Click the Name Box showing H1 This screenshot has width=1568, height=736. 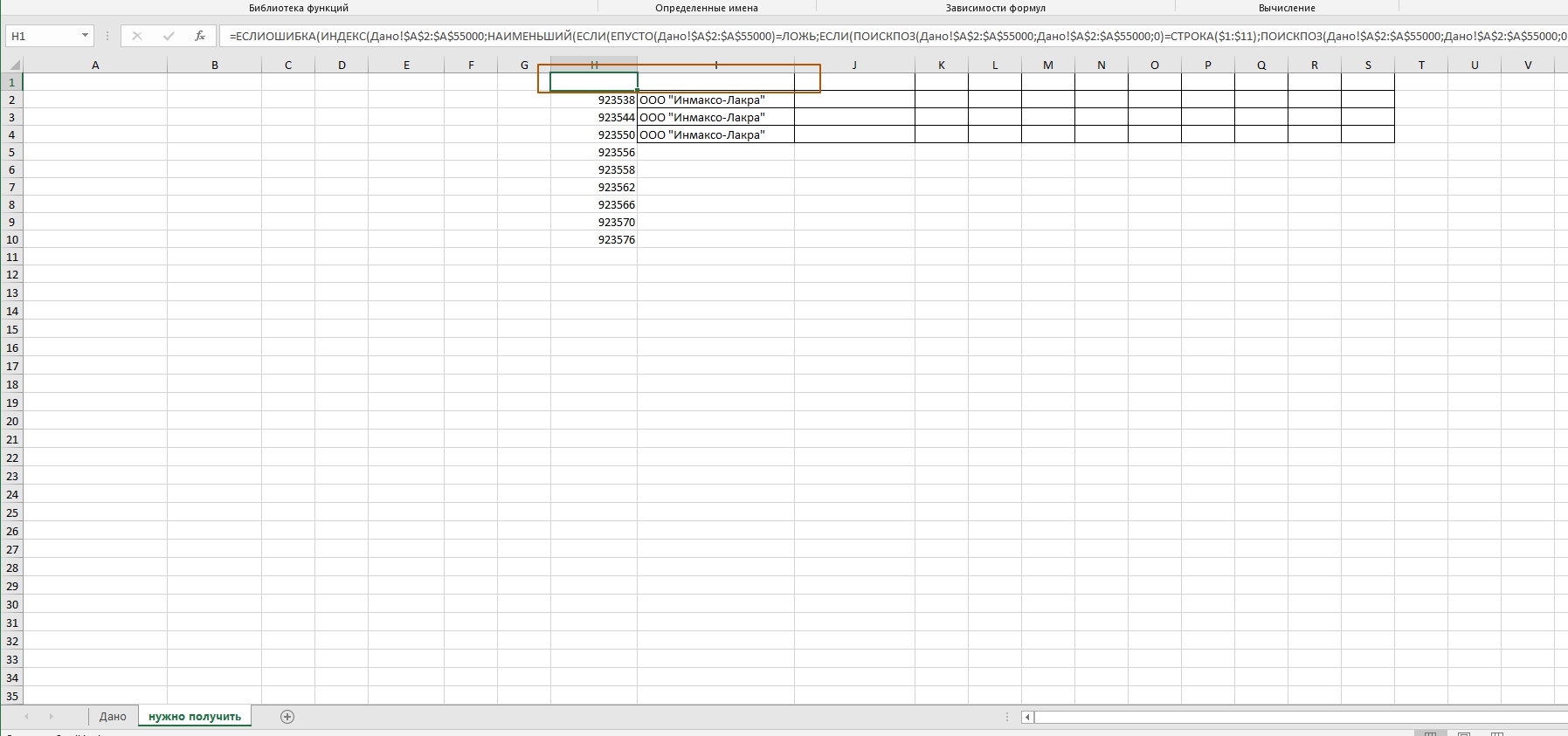44,36
